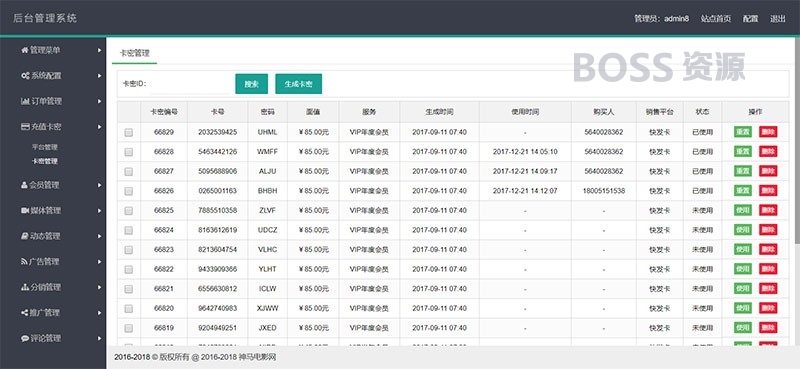Click 使用 for card 66824
Screen dimensions: 800x369
(743, 230)
